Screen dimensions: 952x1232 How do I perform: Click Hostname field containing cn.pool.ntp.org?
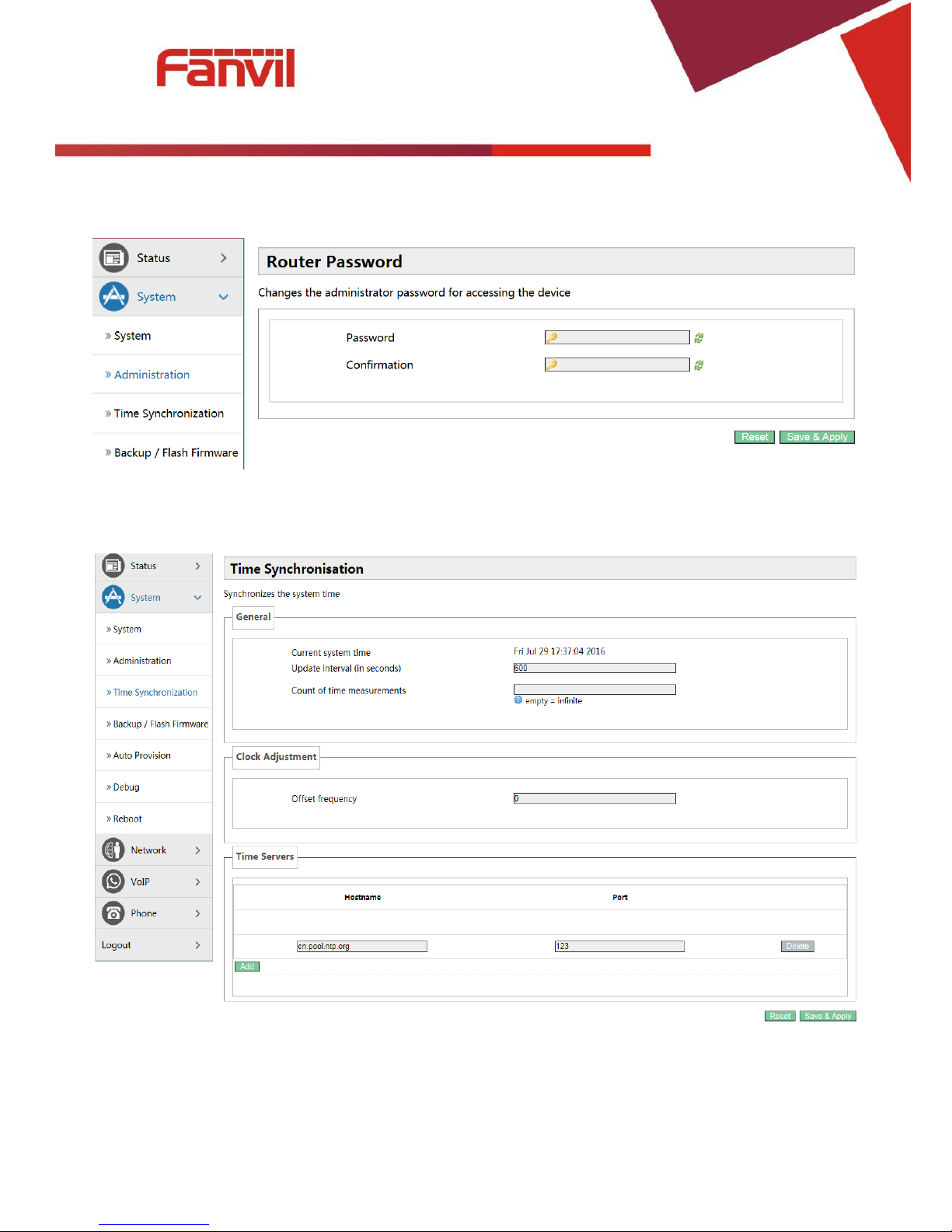(x=362, y=946)
